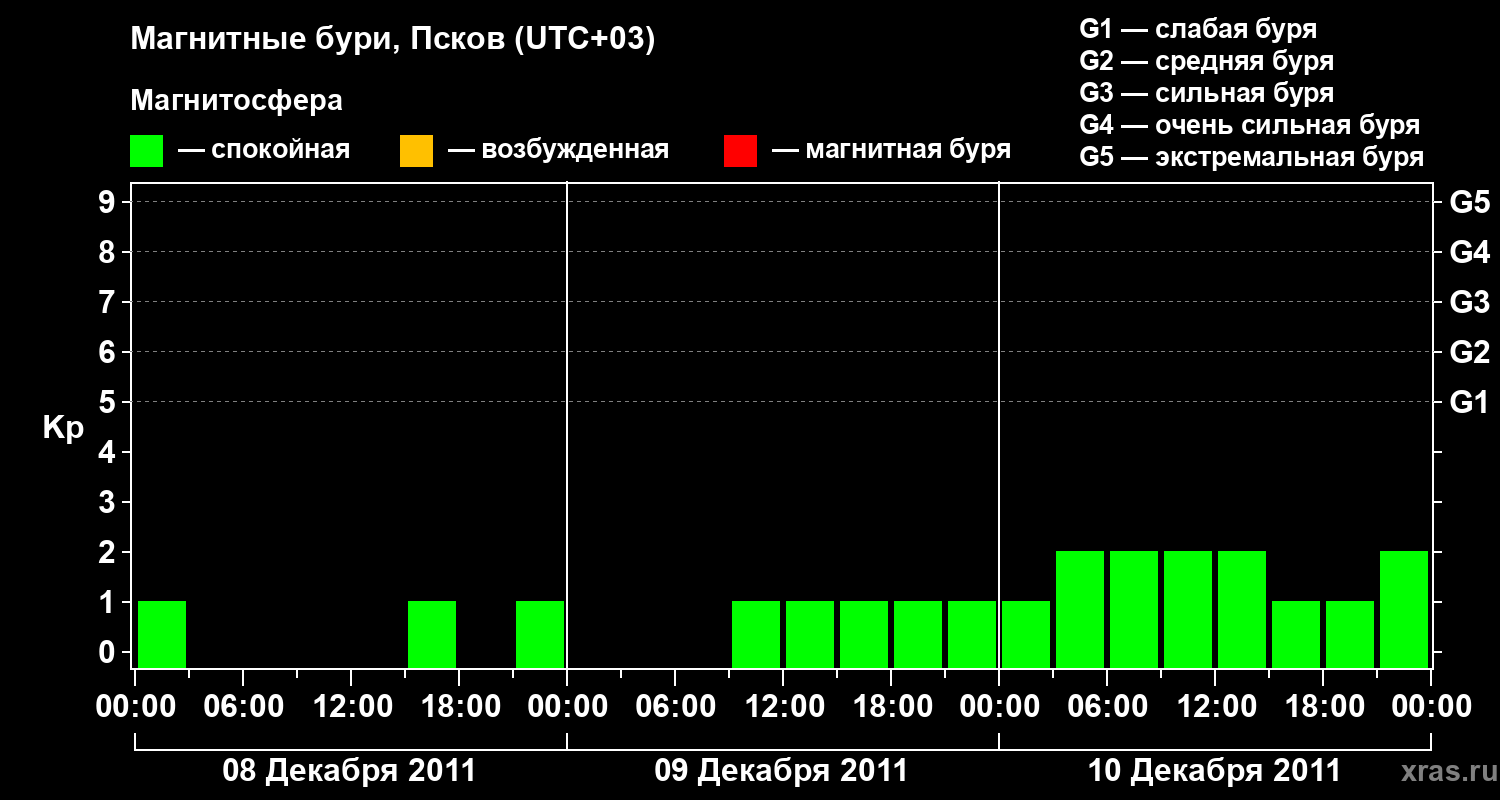Click the orange возбужденная legend swatch
1500x800 pixels.
[x=416, y=151]
